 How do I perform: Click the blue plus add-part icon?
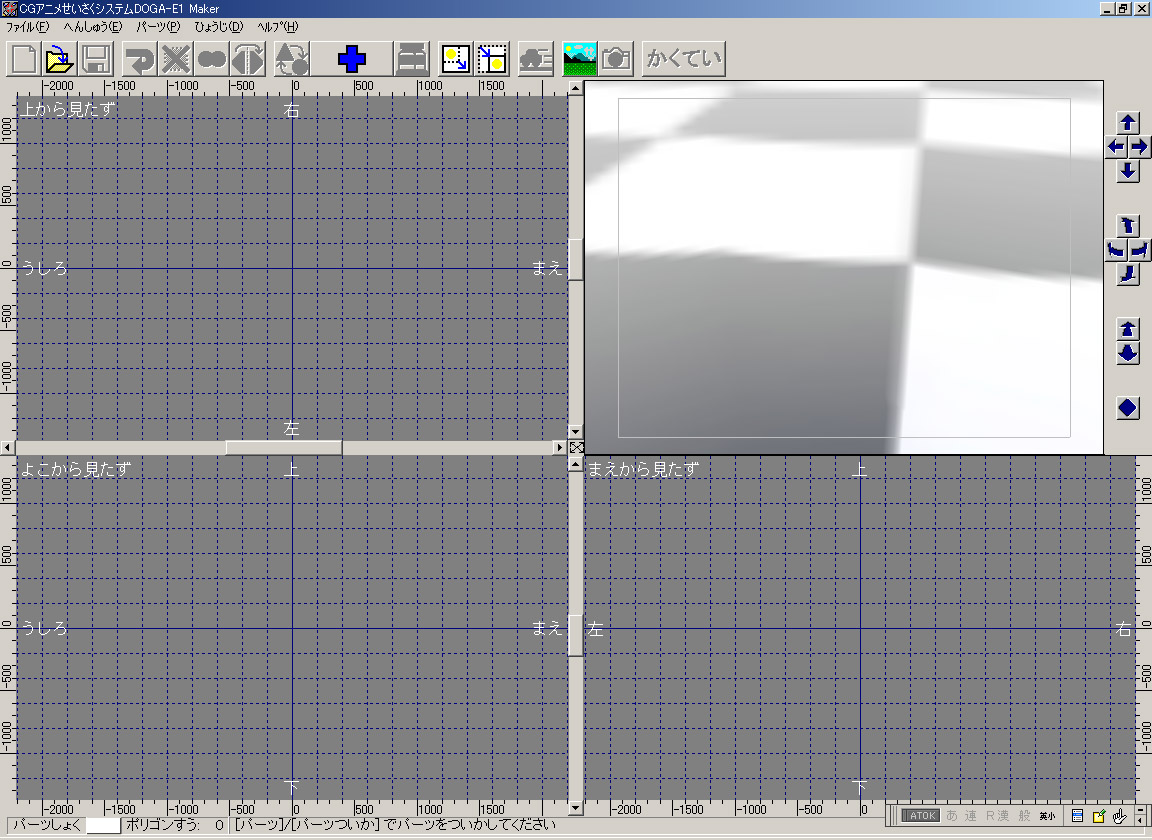[x=352, y=59]
